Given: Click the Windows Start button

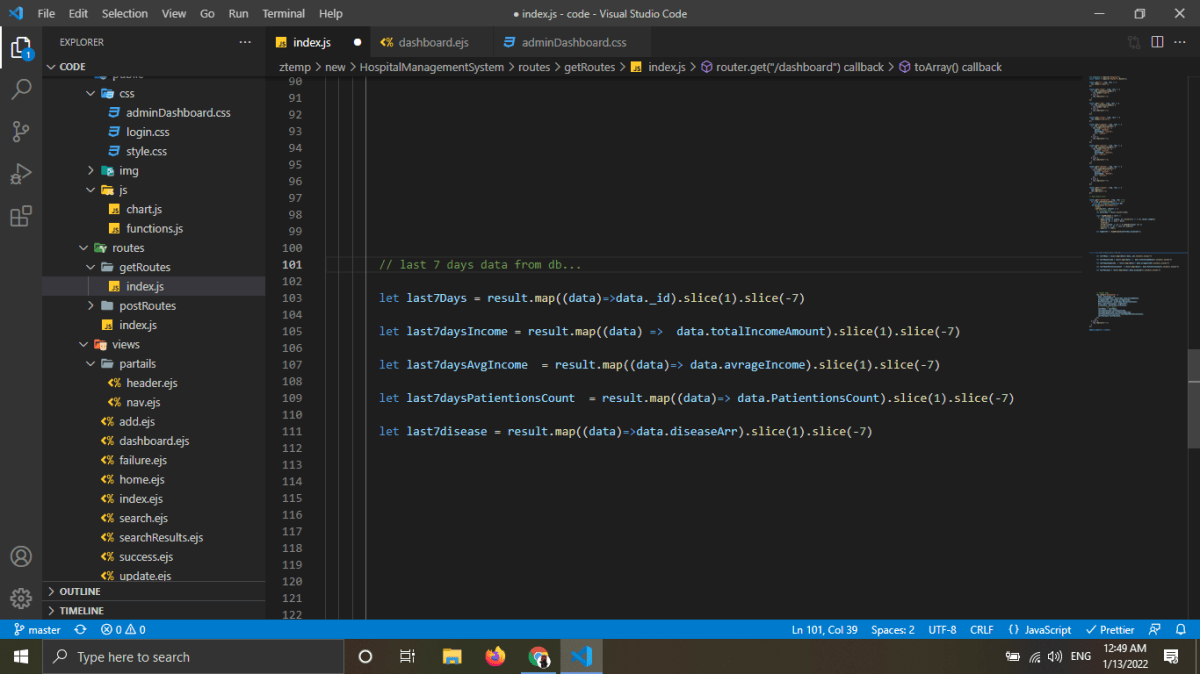Looking at the screenshot, I should pos(21,657).
